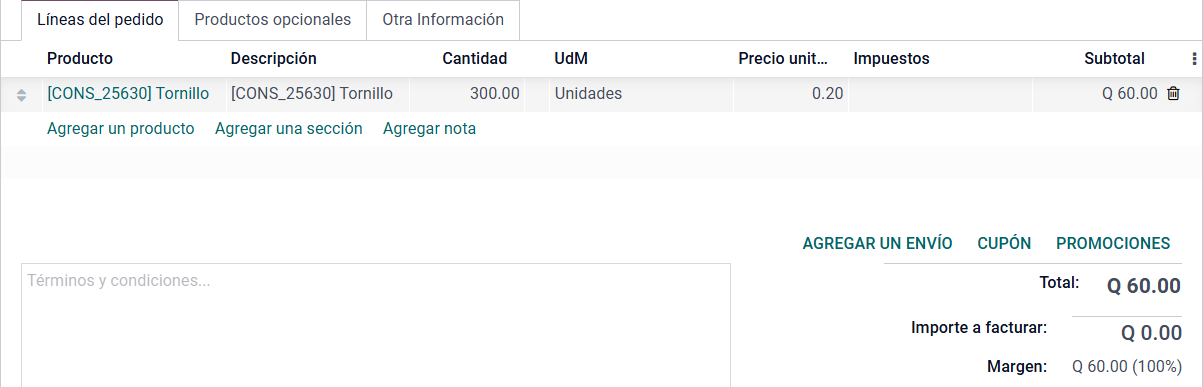Click the CUPÓN button
This screenshot has height=387, width=1203.
pos(1004,243)
